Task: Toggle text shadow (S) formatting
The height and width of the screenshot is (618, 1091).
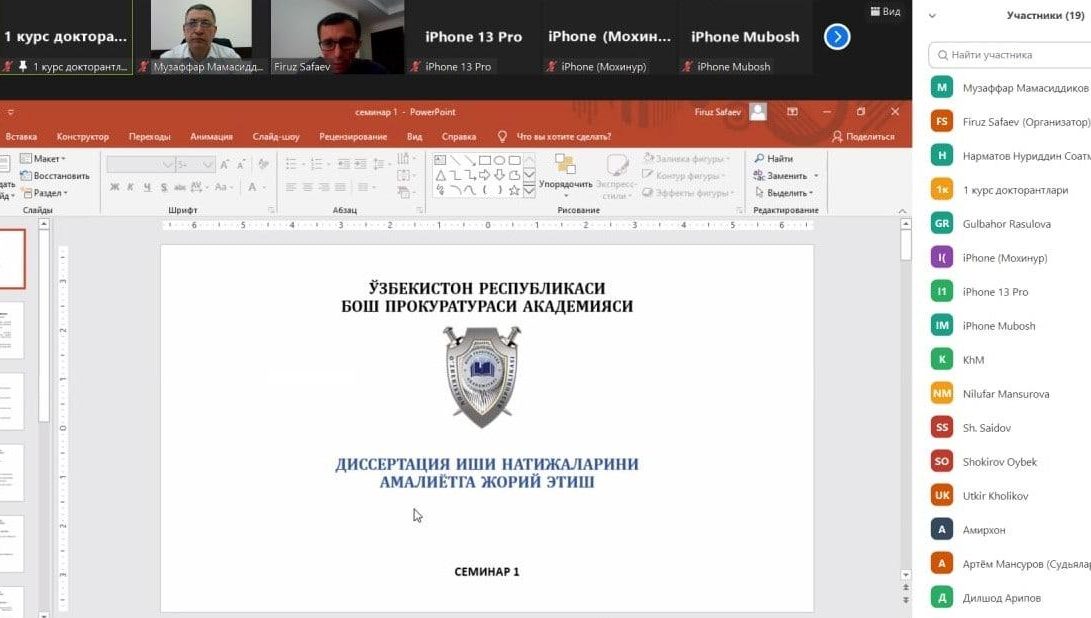Action: (x=164, y=187)
